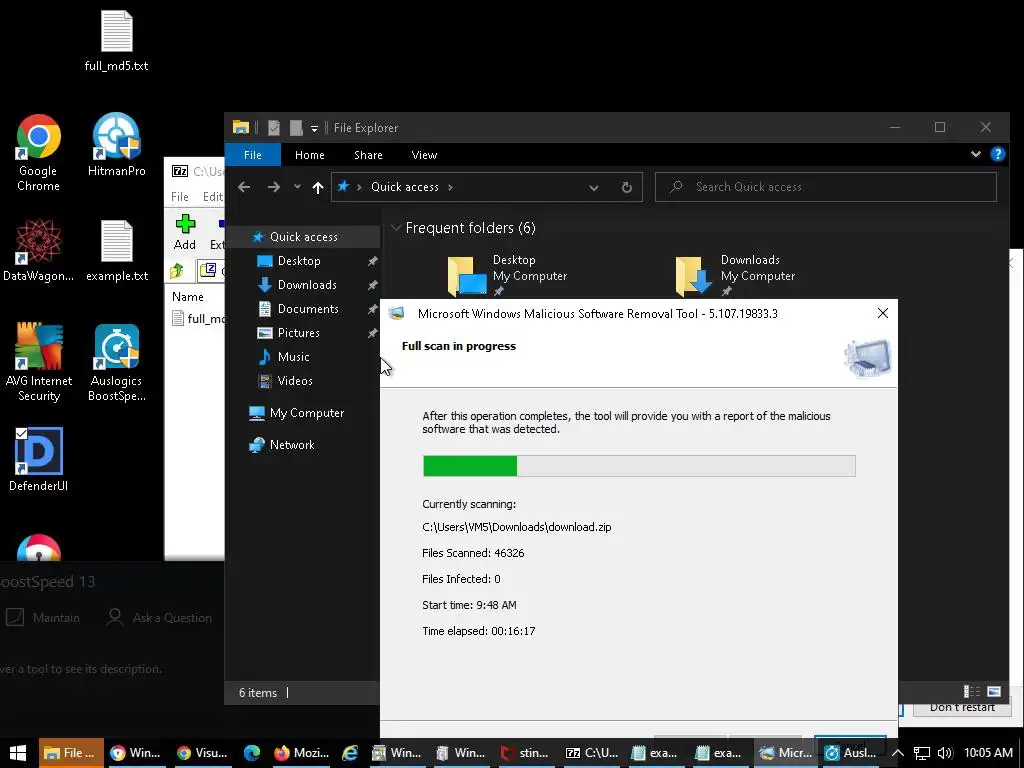Screen dimensions: 1024x768
Task: Switch to Mozilla Firefox taskbar item
Action: (302, 753)
